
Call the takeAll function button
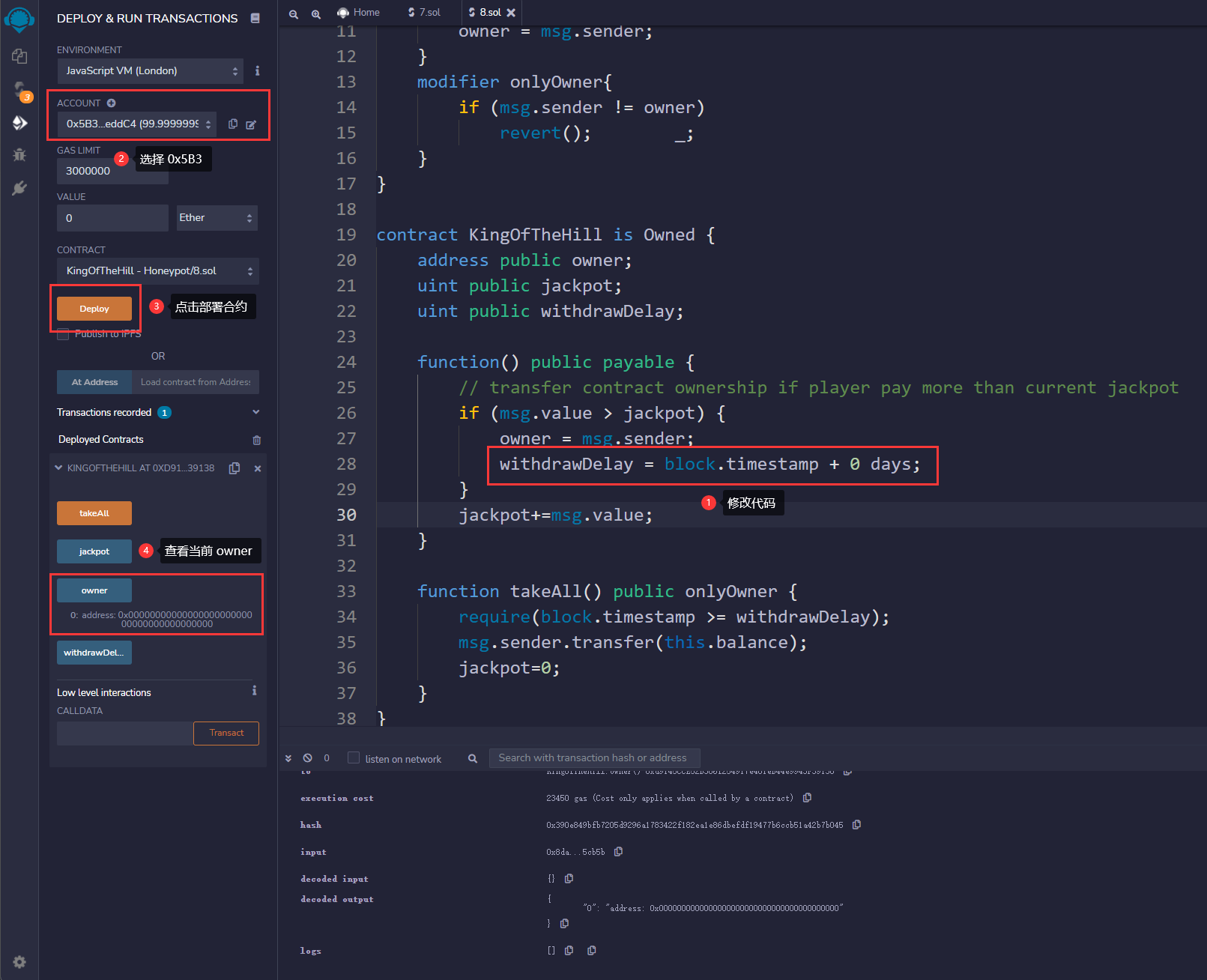[x=94, y=513]
